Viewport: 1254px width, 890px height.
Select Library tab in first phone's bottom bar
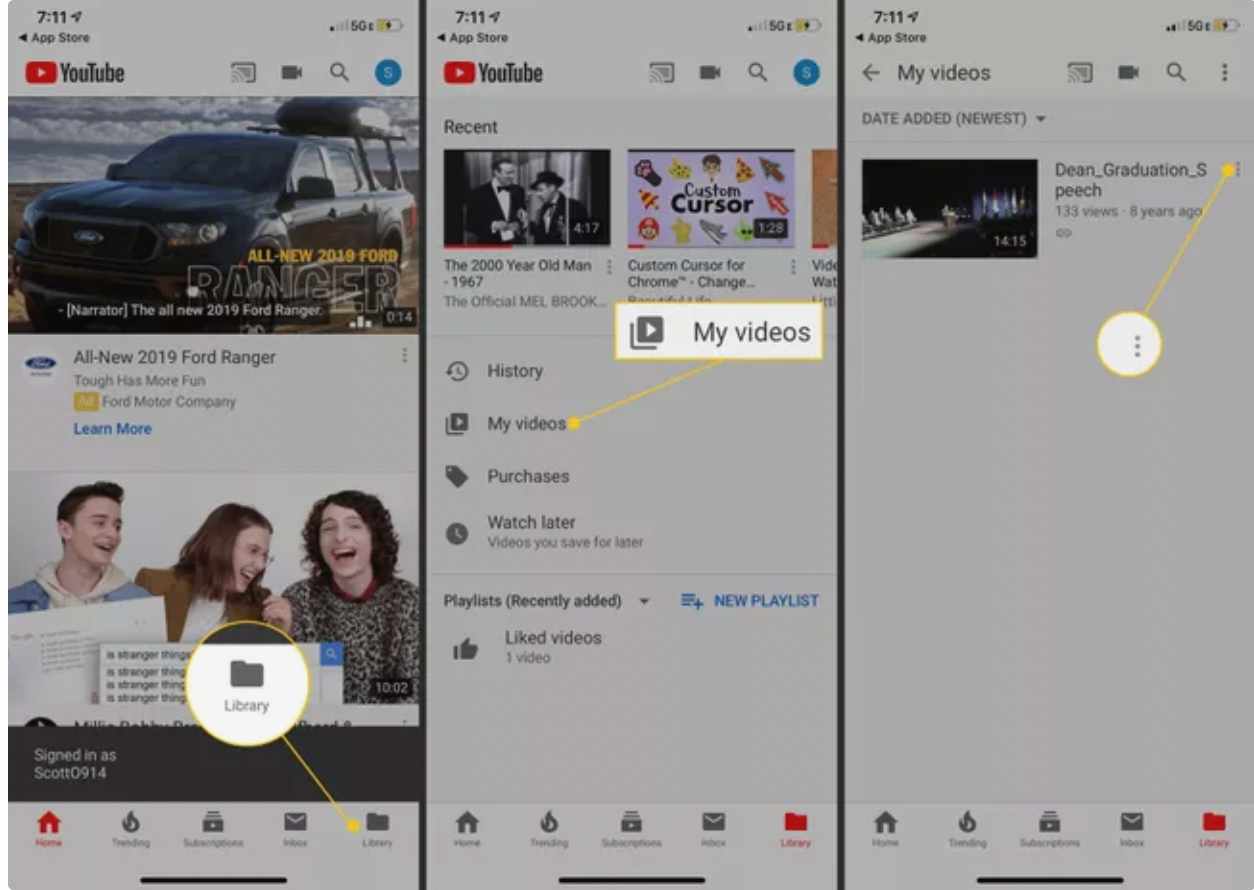coord(377,829)
